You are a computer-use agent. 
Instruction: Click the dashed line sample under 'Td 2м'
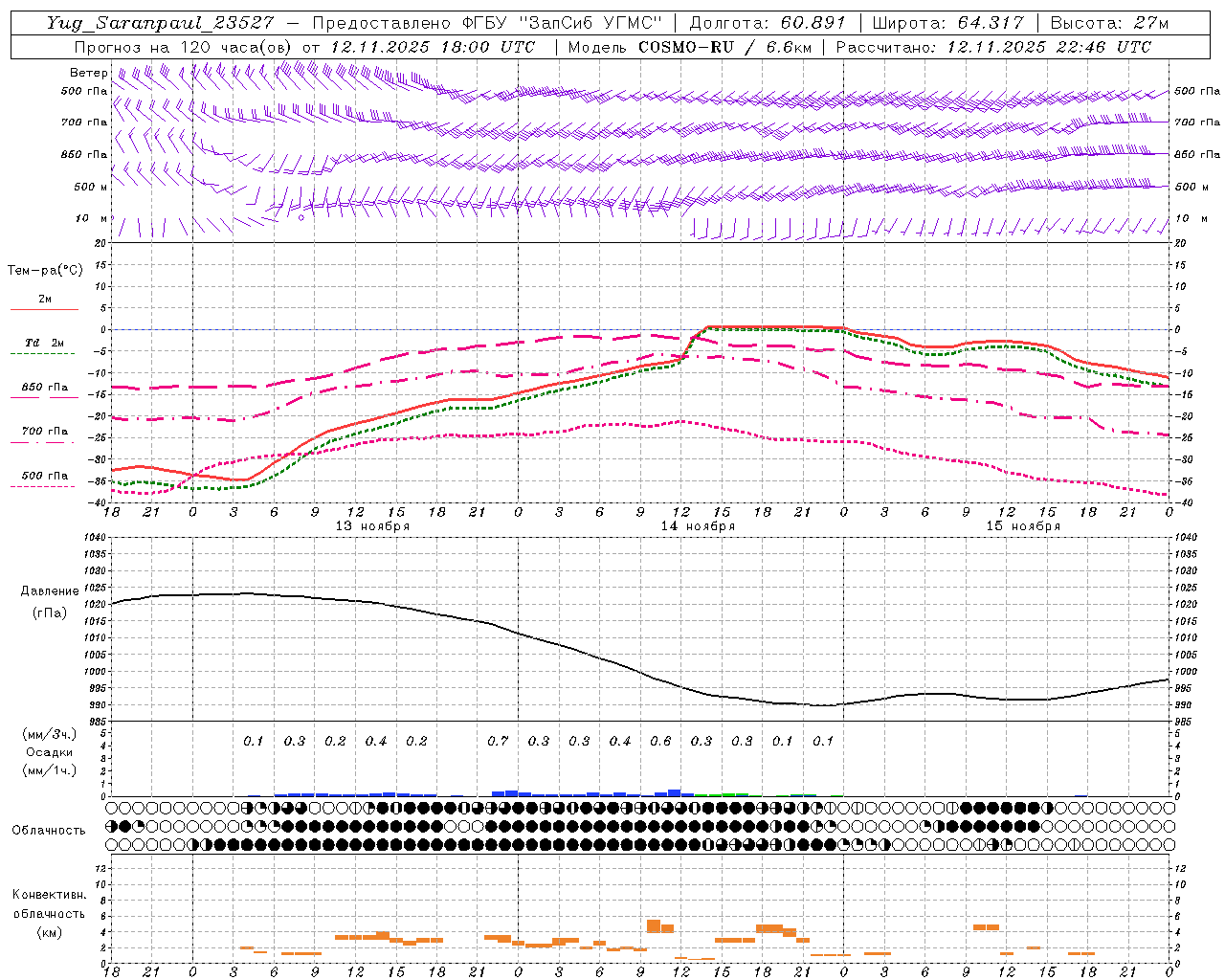tap(44, 354)
